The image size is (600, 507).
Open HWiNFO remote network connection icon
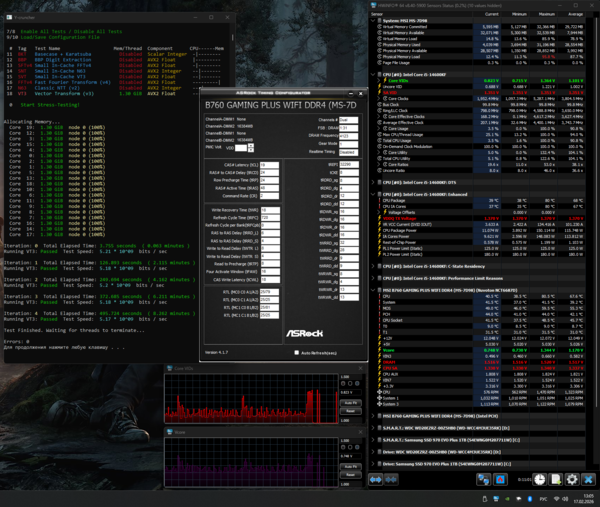click(x=483, y=479)
